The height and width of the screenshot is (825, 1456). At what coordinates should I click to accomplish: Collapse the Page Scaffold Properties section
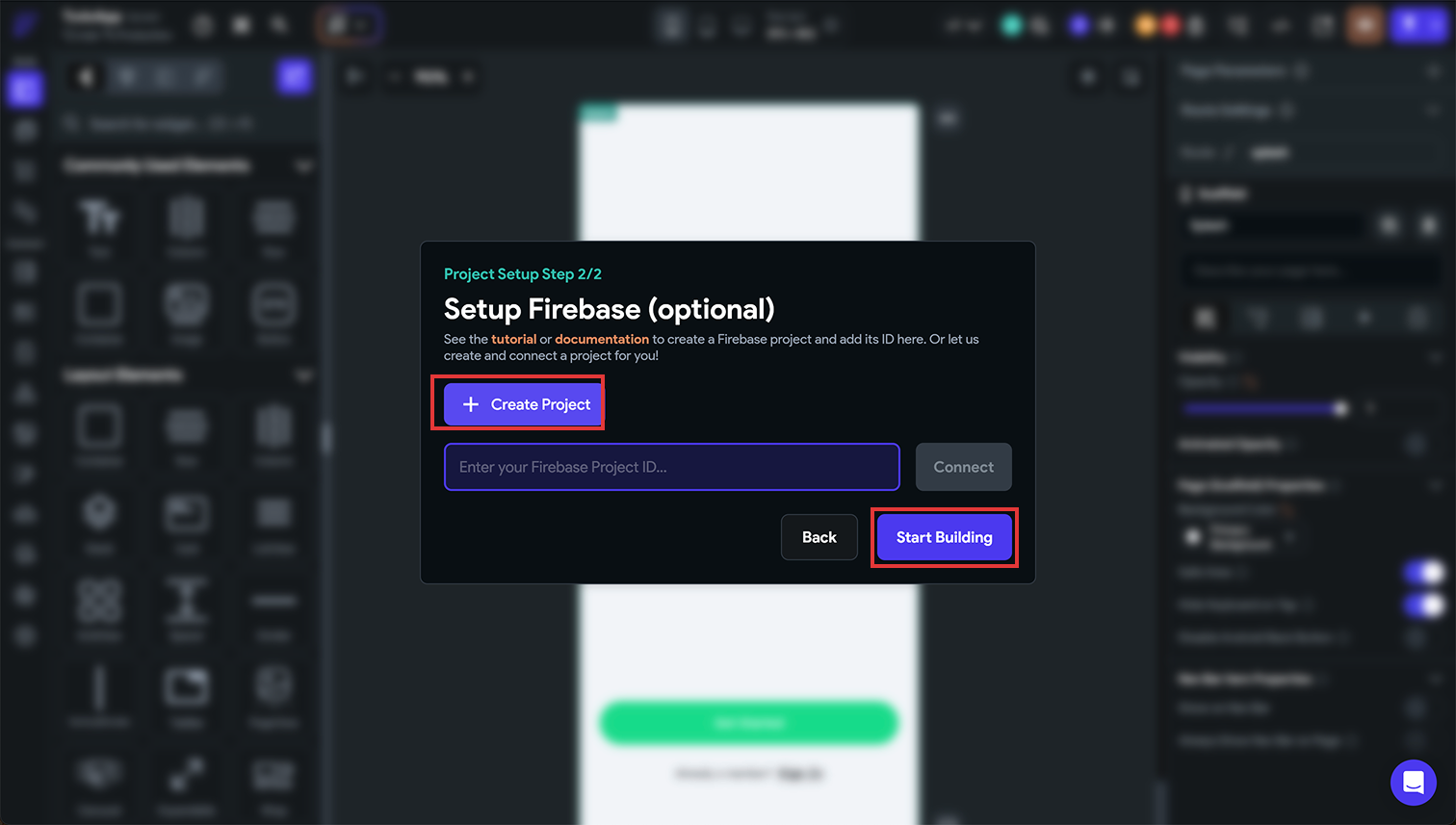tap(1435, 484)
